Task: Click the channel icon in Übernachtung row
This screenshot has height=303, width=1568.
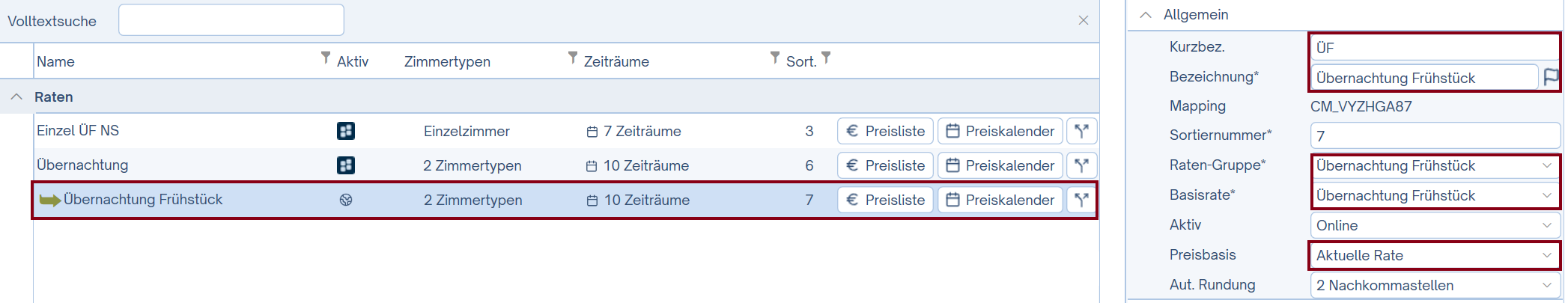Action: click(345, 165)
